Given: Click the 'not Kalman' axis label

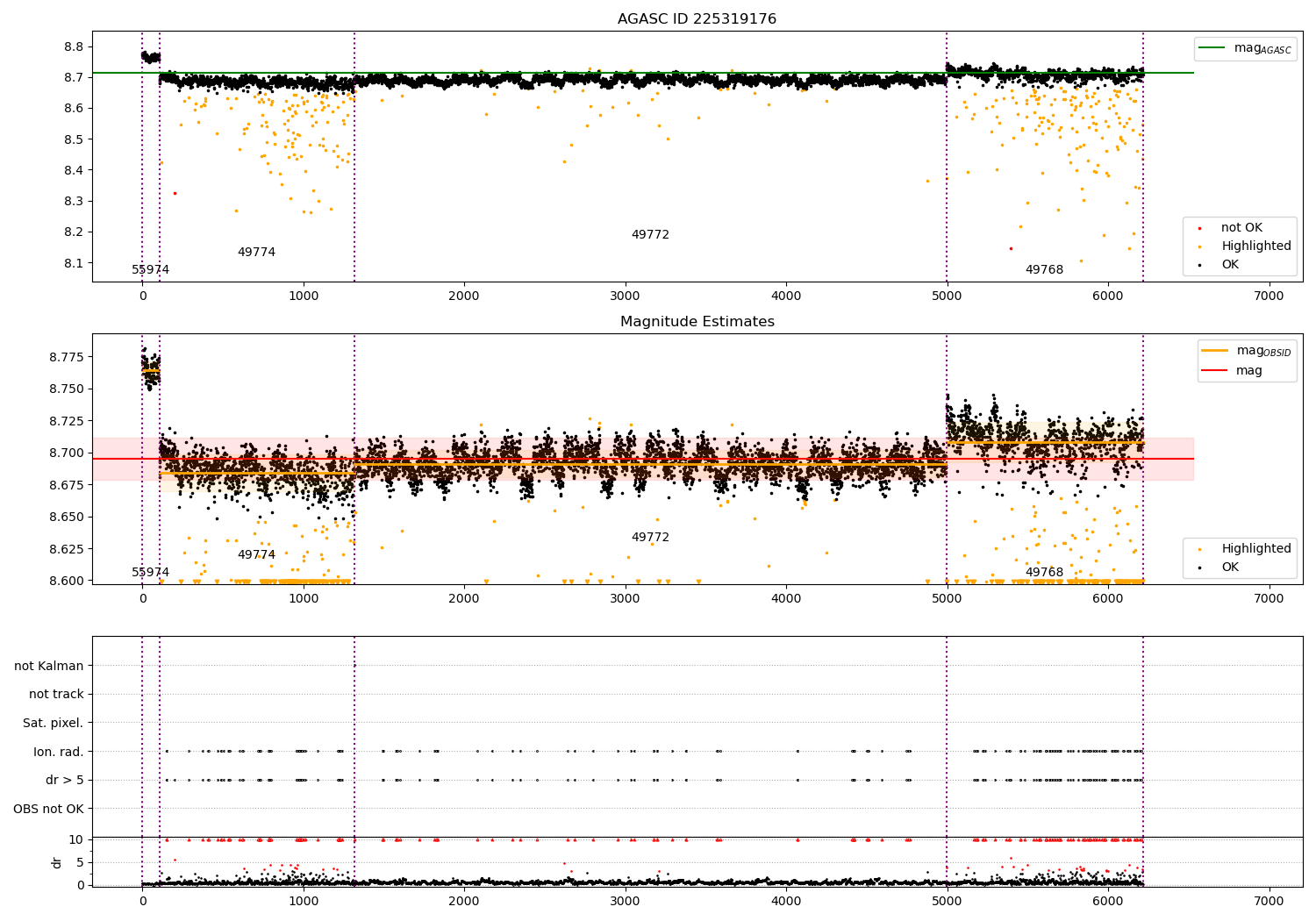Looking at the screenshot, I should [49, 667].
